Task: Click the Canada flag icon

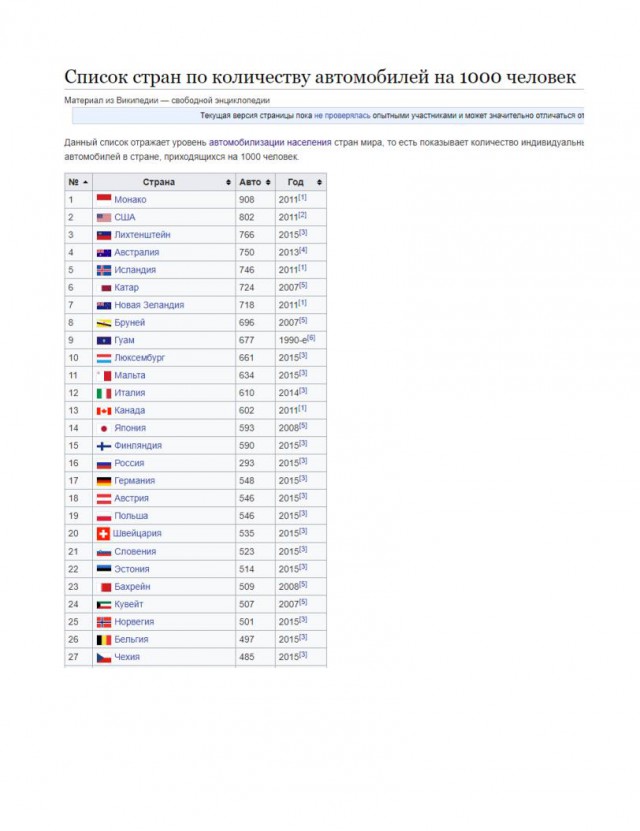Action: (104, 411)
